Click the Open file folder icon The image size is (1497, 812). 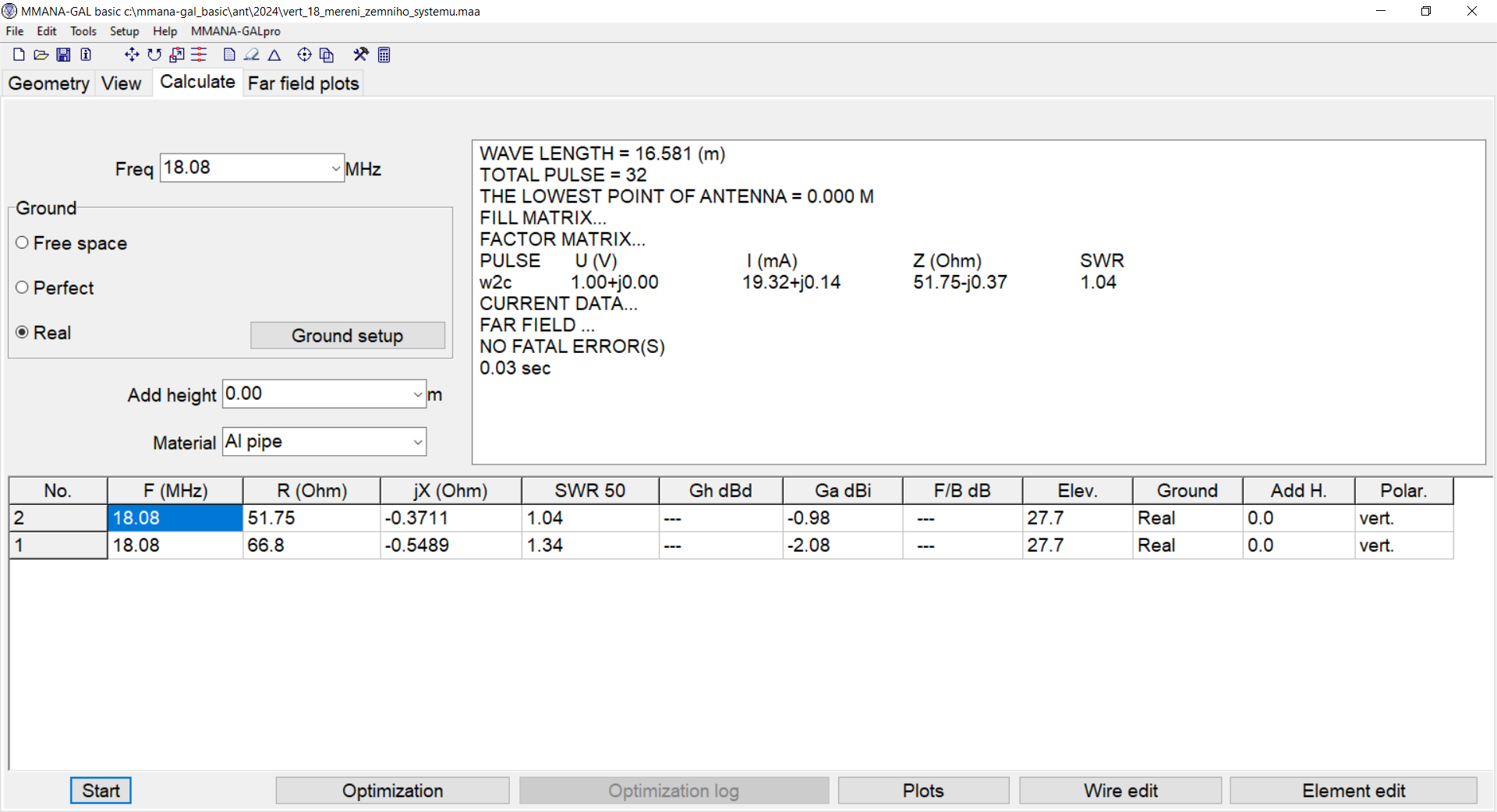(41, 55)
